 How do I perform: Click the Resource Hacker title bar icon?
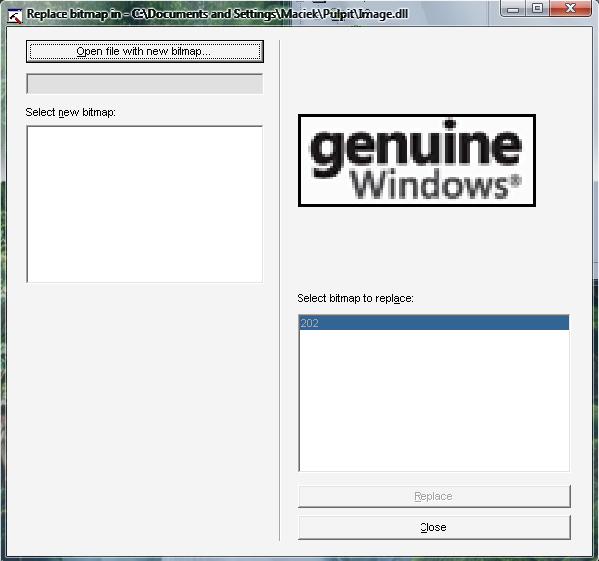(15, 16)
